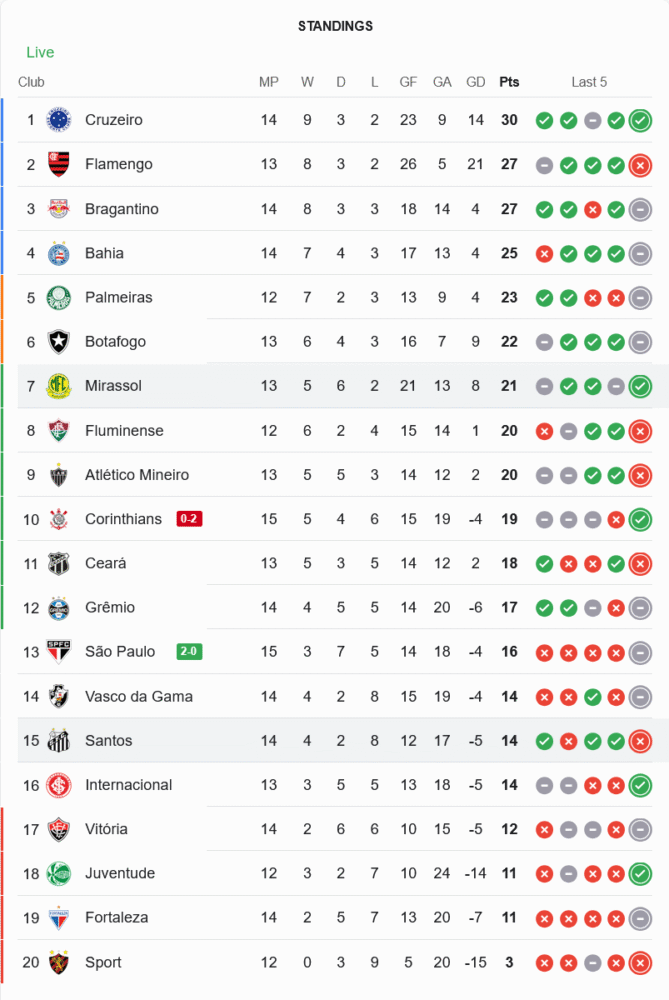The height and width of the screenshot is (1000, 669).
Task: Click the Santos club crest icon
Action: [59, 741]
